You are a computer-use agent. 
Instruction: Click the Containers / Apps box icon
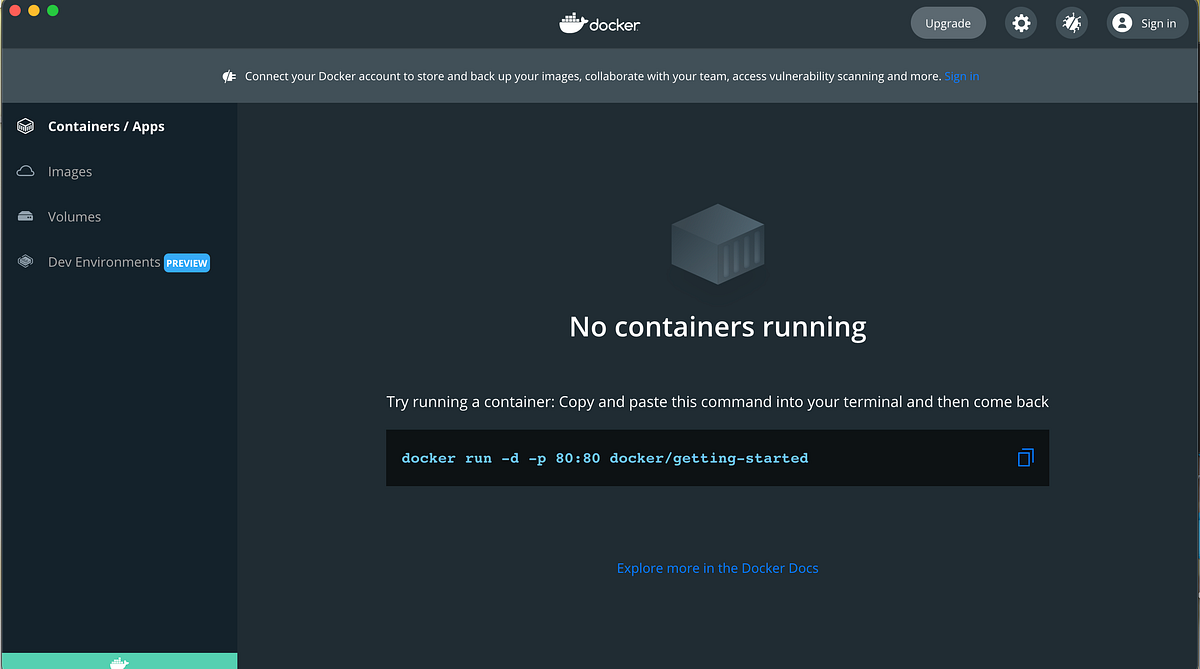pyautogui.click(x=25, y=125)
